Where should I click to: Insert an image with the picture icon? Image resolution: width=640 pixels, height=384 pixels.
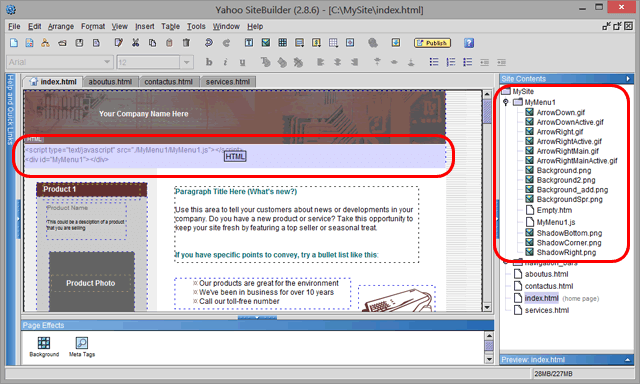(x=266, y=43)
